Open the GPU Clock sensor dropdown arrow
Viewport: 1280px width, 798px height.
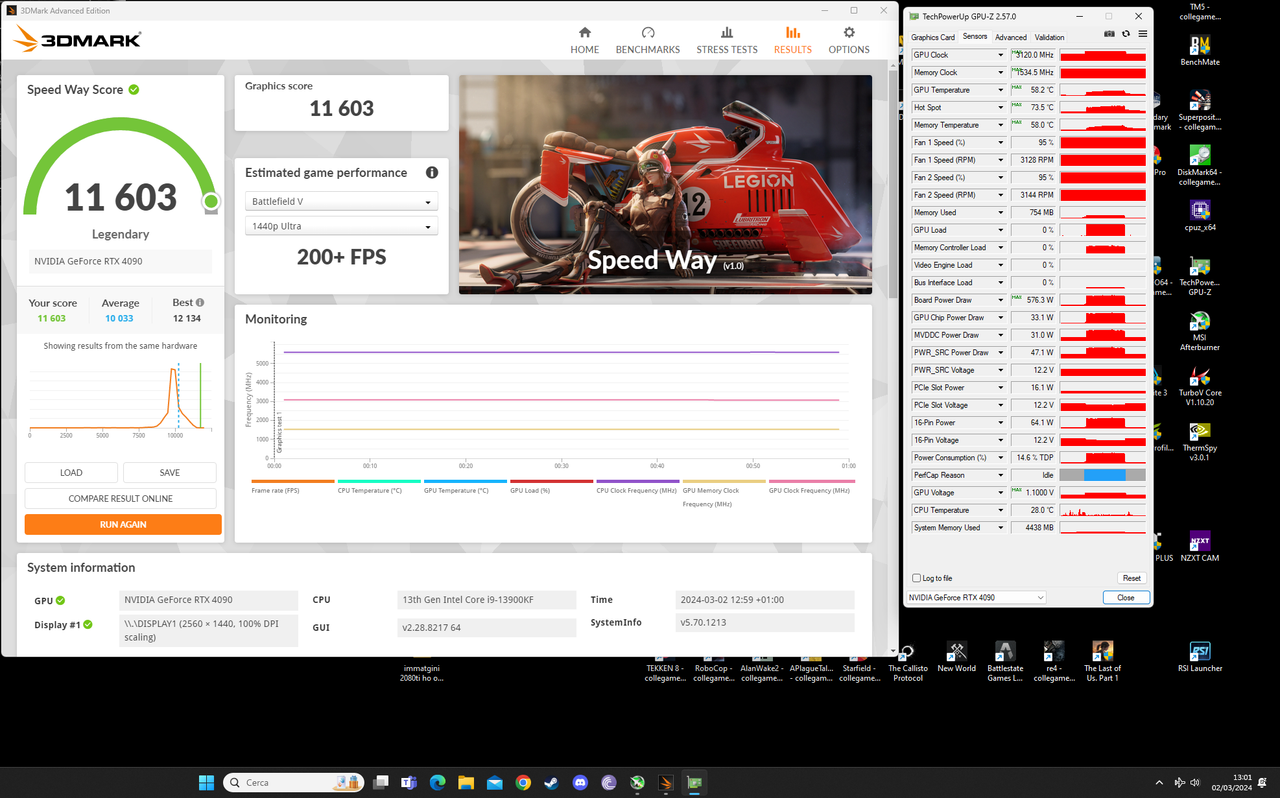[1000, 55]
